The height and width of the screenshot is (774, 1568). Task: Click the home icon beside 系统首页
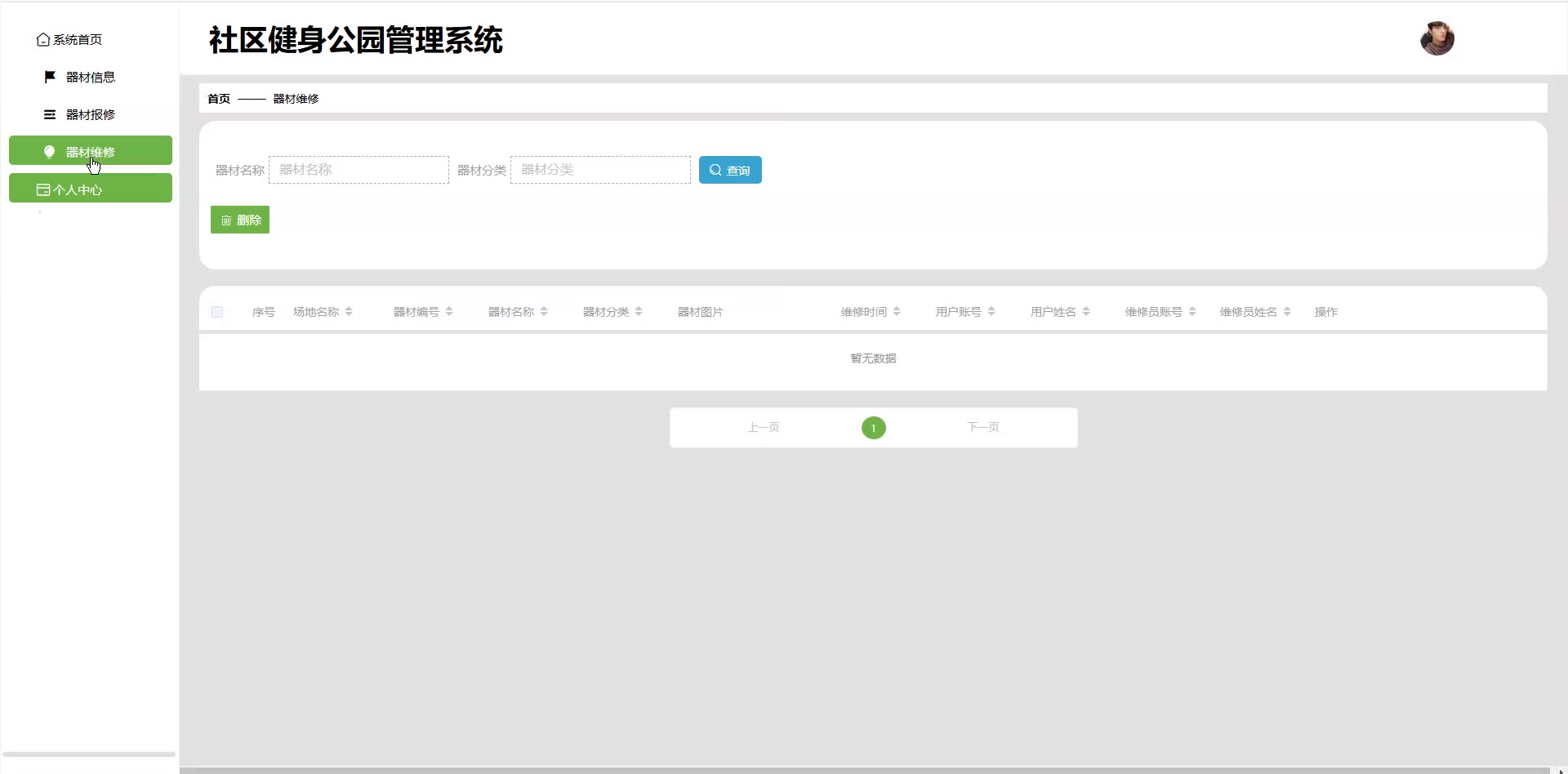tap(43, 39)
